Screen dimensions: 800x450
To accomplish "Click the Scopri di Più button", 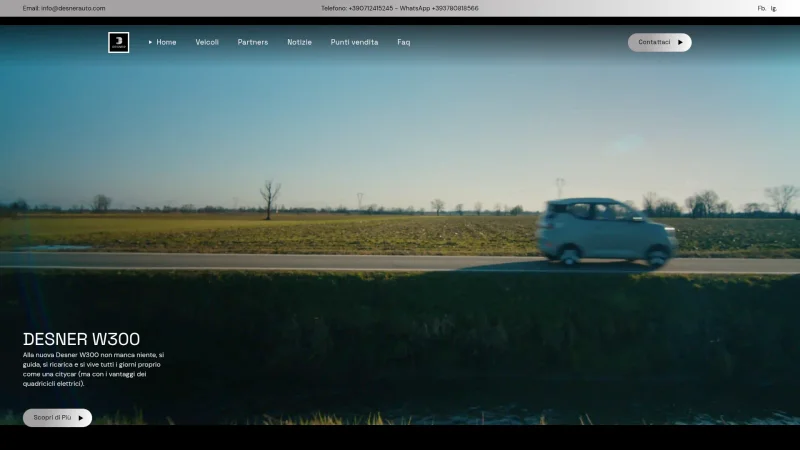I will pyautogui.click(x=57, y=418).
